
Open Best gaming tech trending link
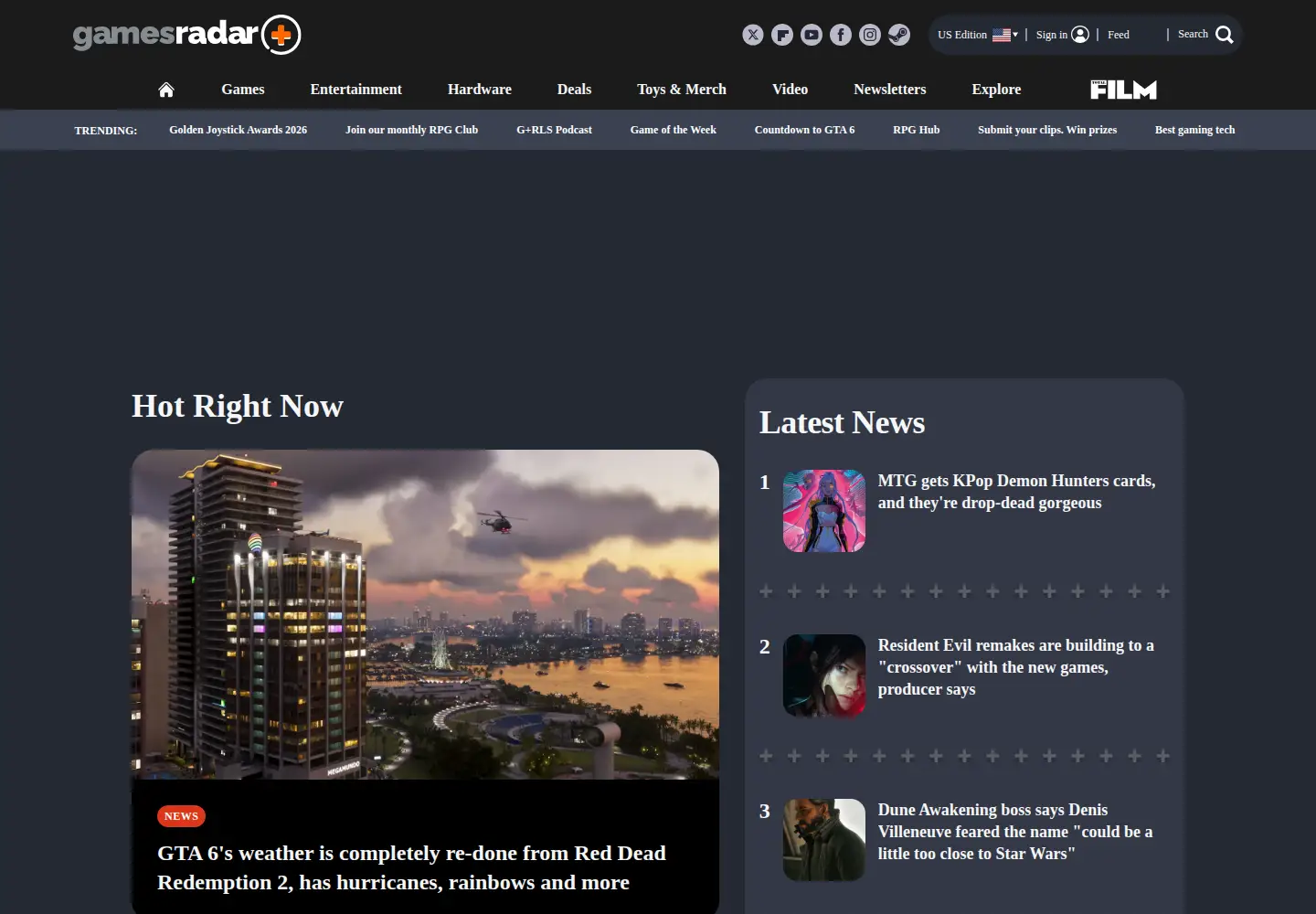[x=1194, y=130]
